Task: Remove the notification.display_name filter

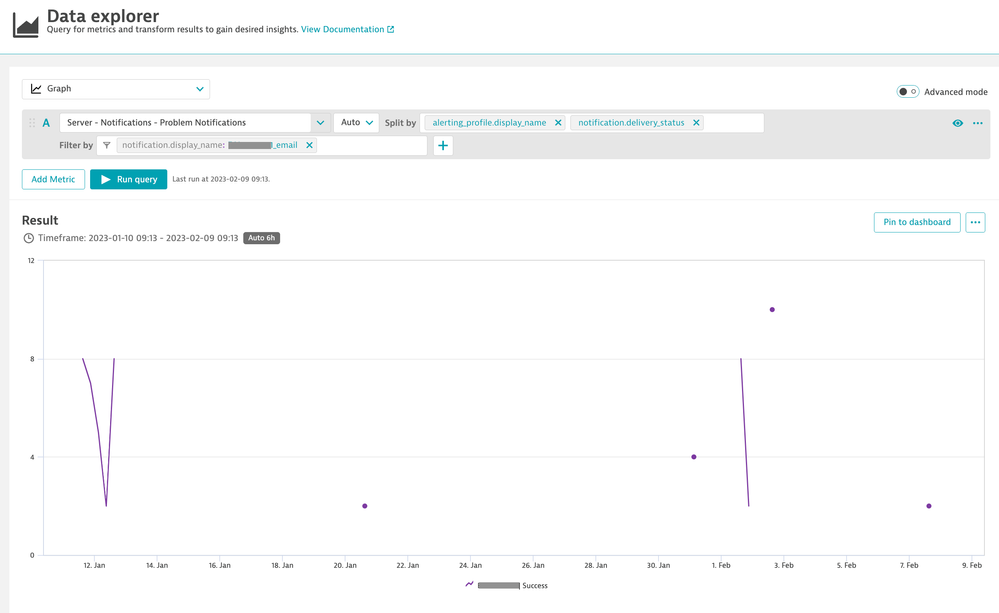Action: pos(309,145)
